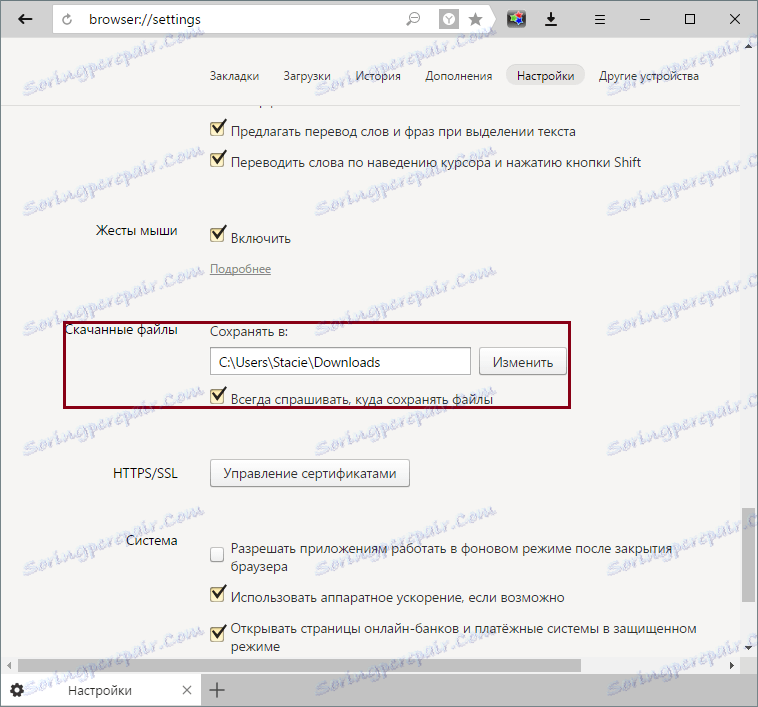This screenshot has height=707, width=758.
Task: Reload the page with refresh icon
Action: click(67, 19)
